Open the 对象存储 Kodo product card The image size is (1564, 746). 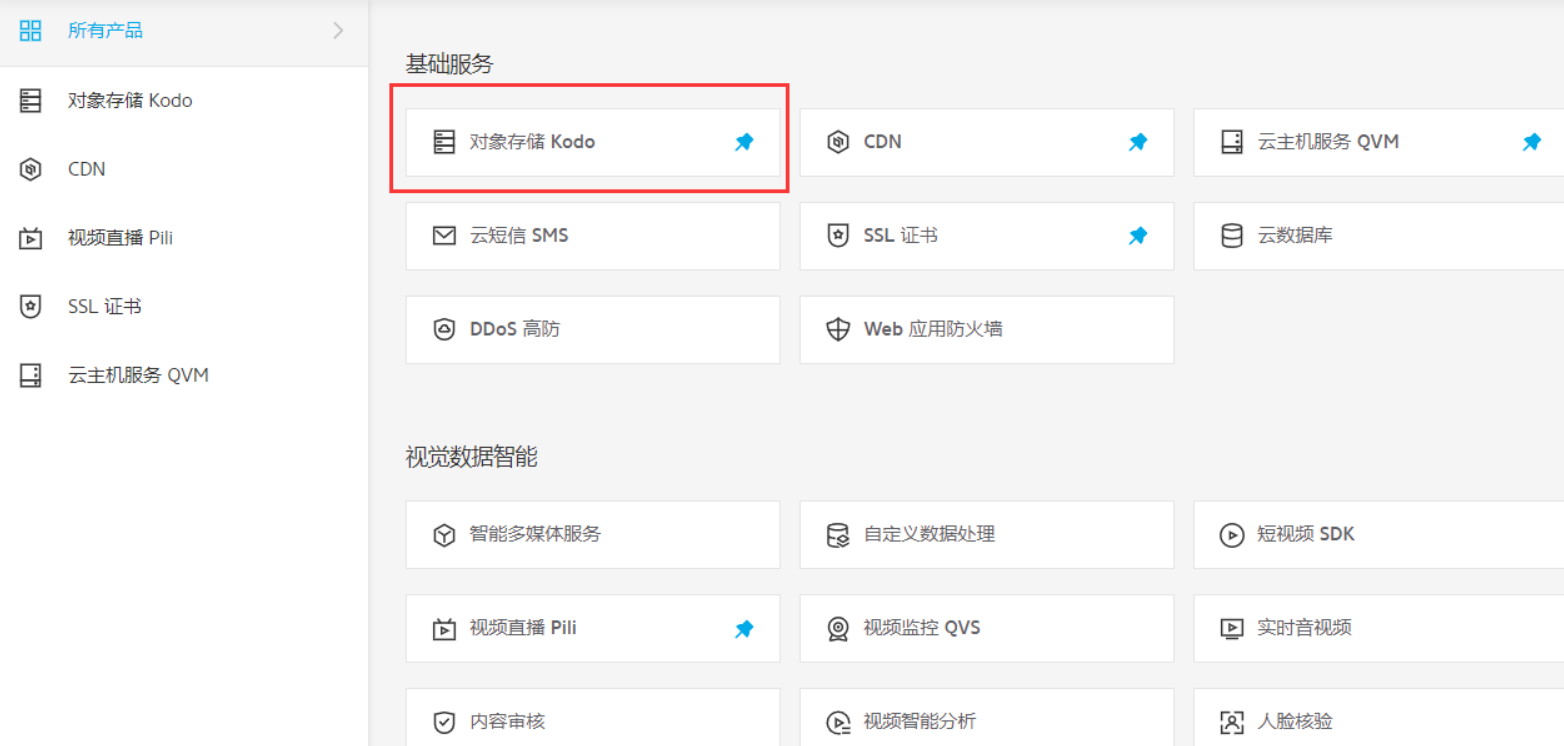coord(593,142)
